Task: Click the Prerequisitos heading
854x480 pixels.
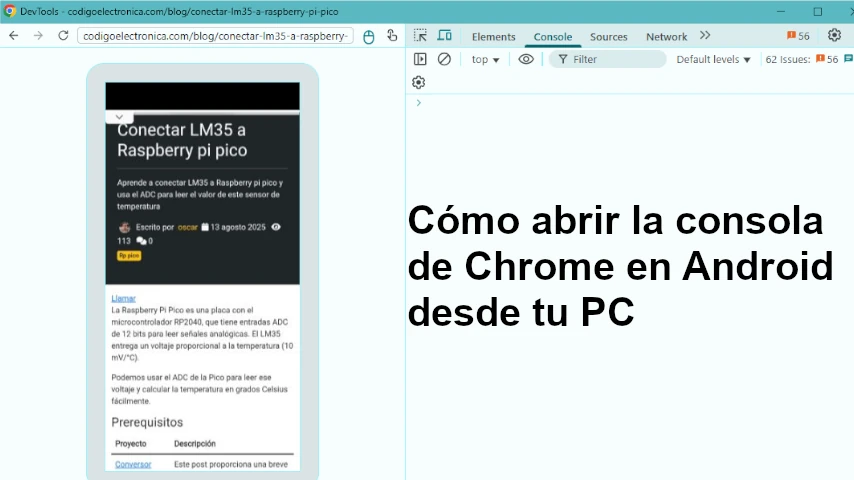Action: [x=147, y=422]
